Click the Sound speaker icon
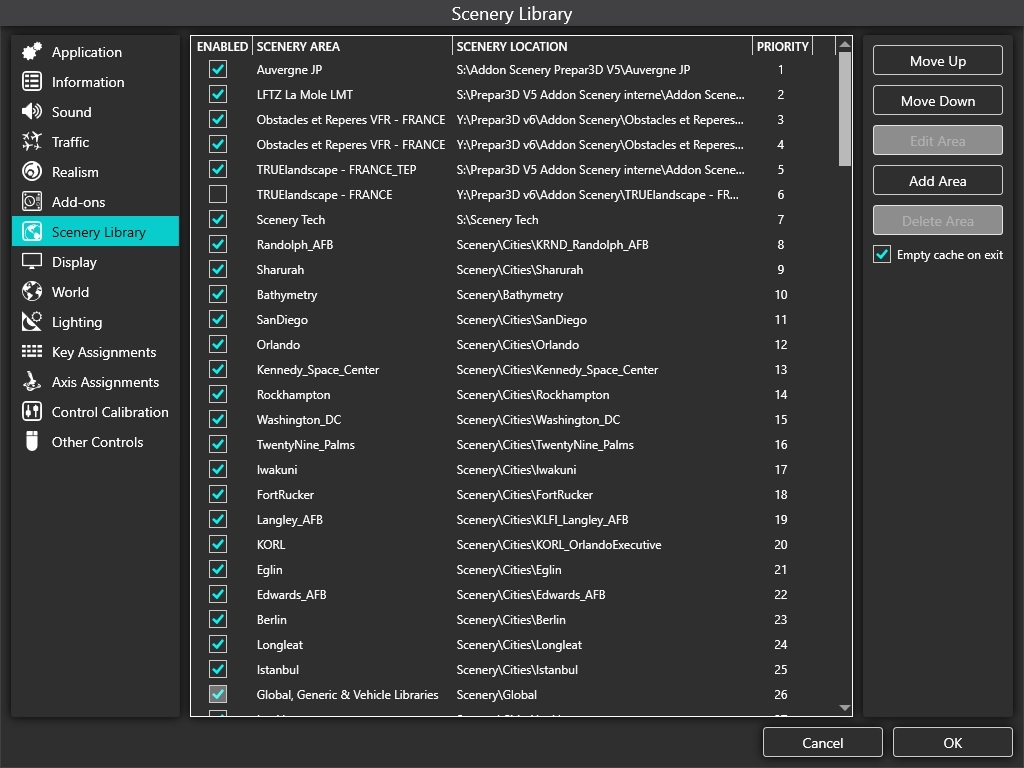This screenshot has width=1024, height=768. [x=32, y=112]
